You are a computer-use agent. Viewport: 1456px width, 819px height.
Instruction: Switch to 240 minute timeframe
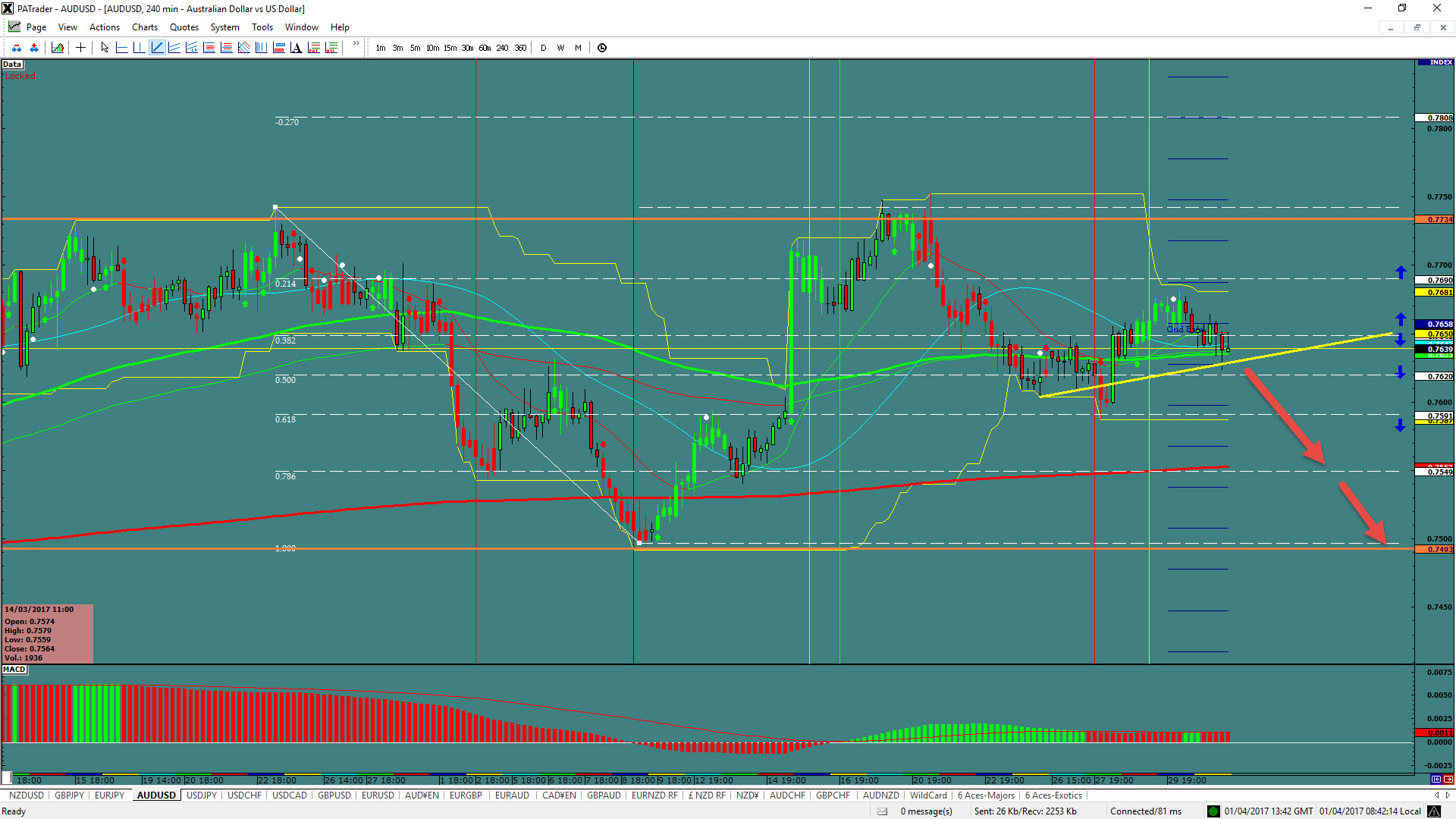(503, 48)
